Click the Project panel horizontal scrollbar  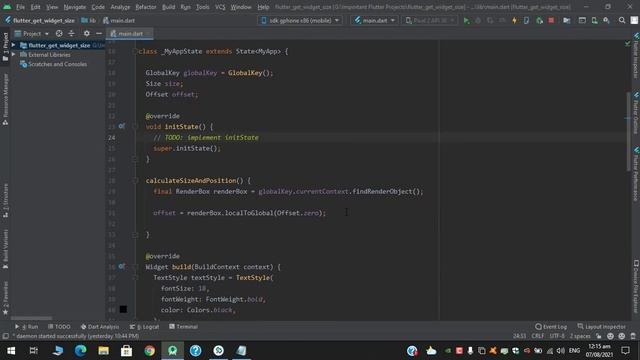pos(31,318)
